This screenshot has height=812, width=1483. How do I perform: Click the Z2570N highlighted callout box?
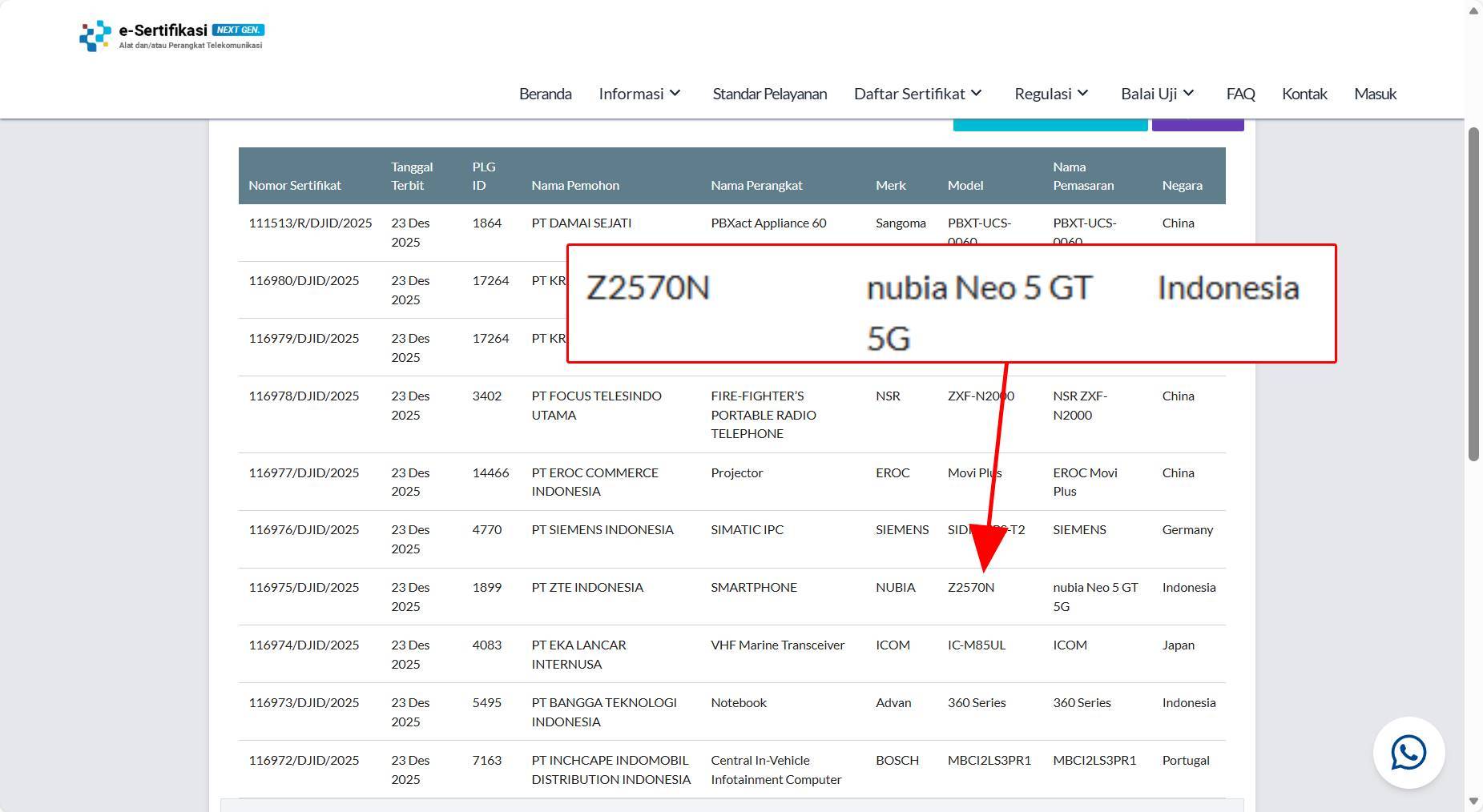coord(951,303)
